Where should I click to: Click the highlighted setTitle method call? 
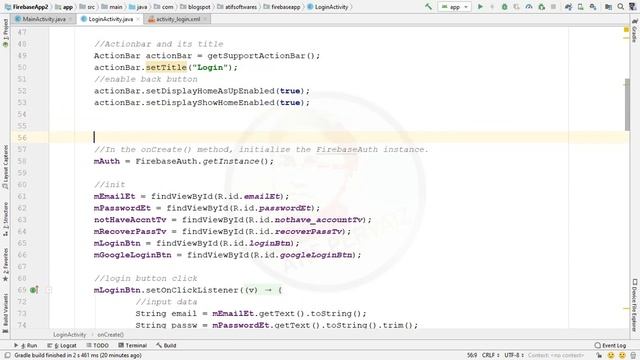point(166,67)
